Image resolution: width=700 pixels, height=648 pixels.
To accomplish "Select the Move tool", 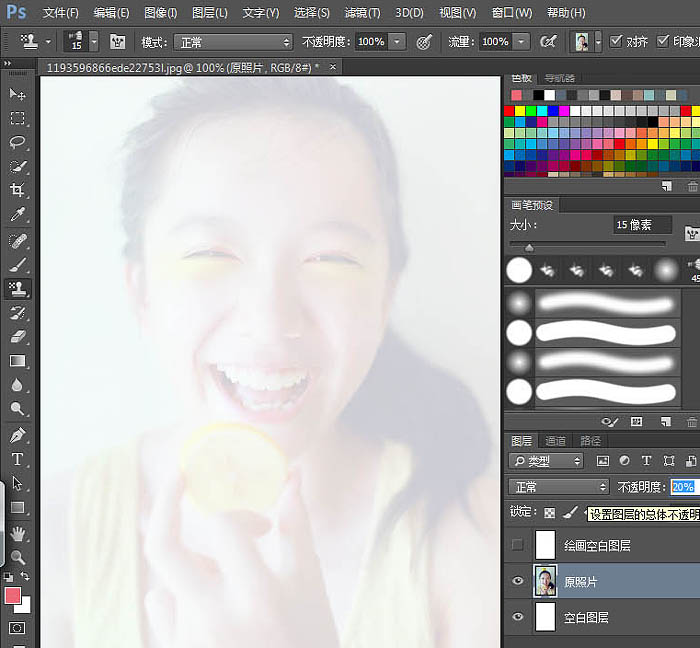I will click(x=17, y=94).
